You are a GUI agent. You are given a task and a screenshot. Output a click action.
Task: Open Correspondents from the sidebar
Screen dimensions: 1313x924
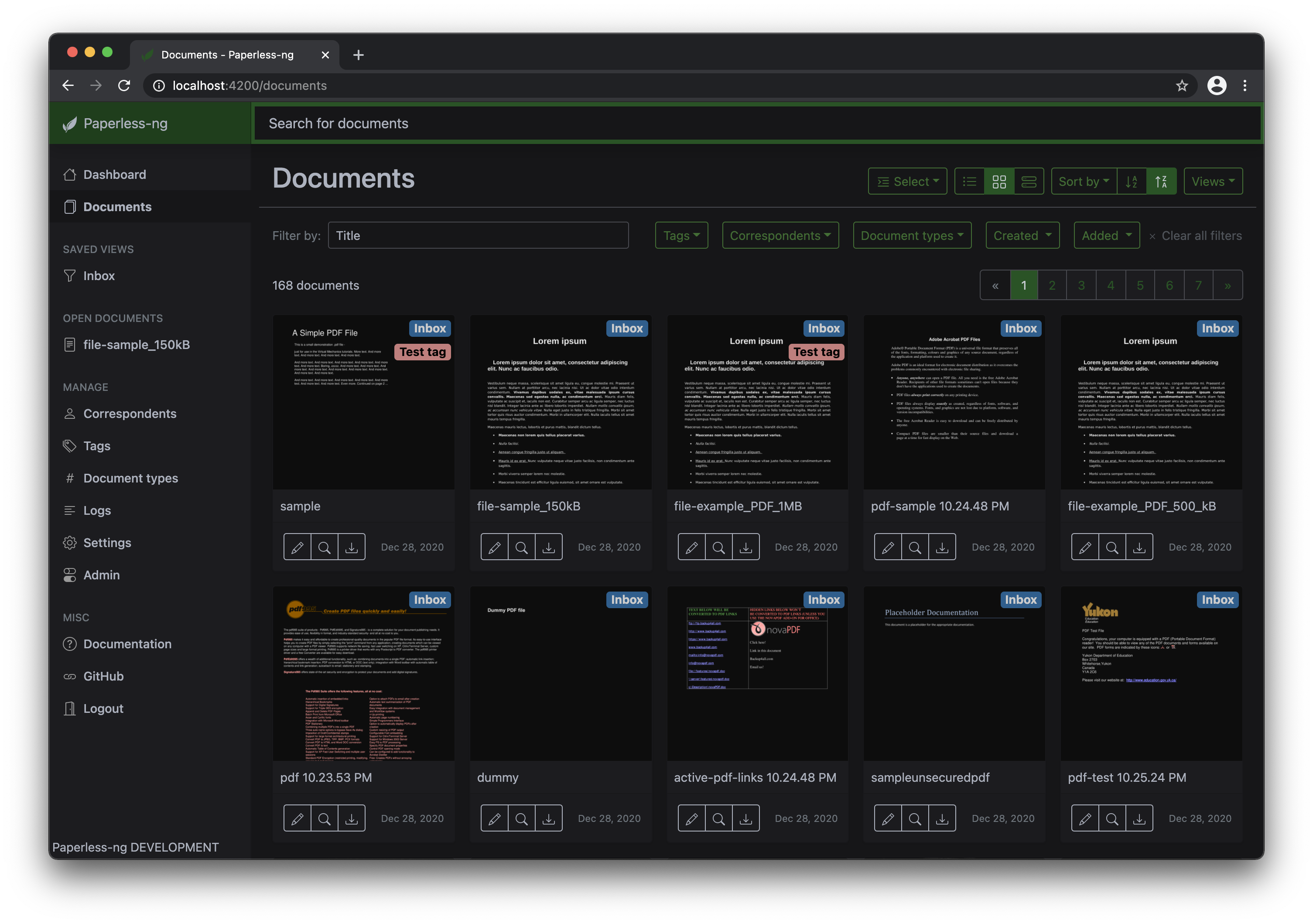[130, 414]
